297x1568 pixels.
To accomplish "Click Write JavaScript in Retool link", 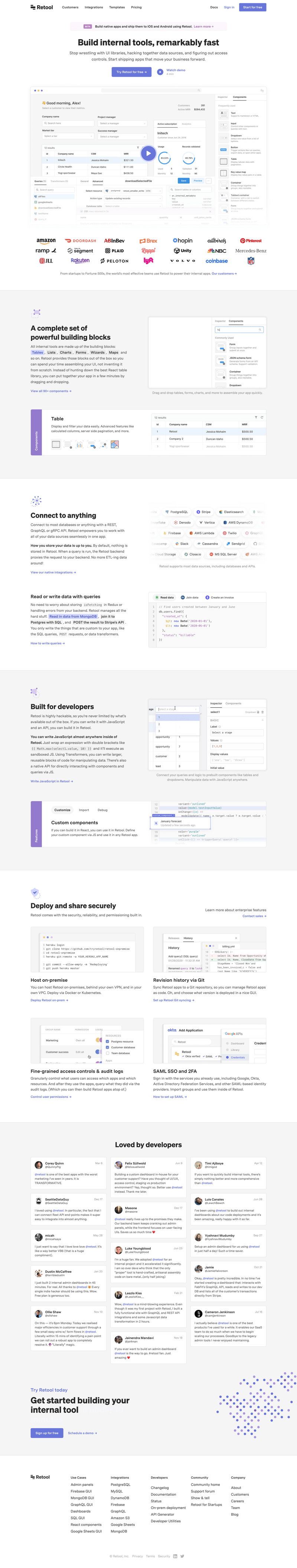I will tap(52, 781).
